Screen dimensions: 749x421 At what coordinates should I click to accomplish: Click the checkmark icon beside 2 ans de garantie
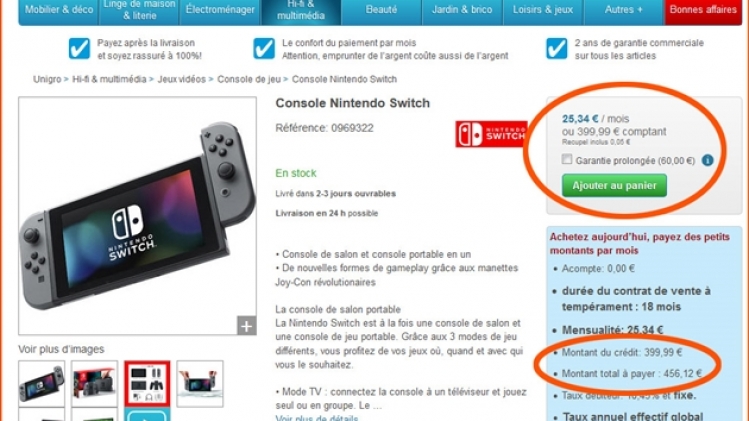click(557, 49)
